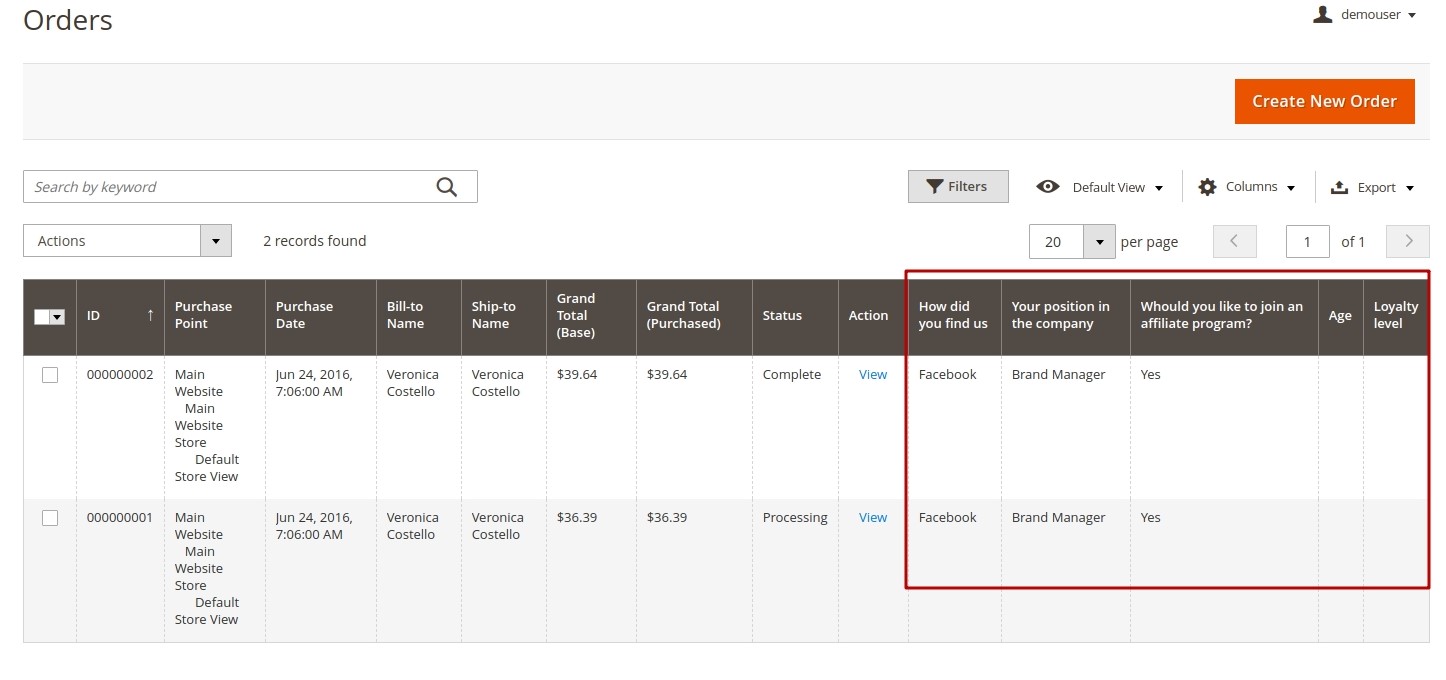Sort by ID column arrow
The height and width of the screenshot is (680, 1446).
[150, 315]
